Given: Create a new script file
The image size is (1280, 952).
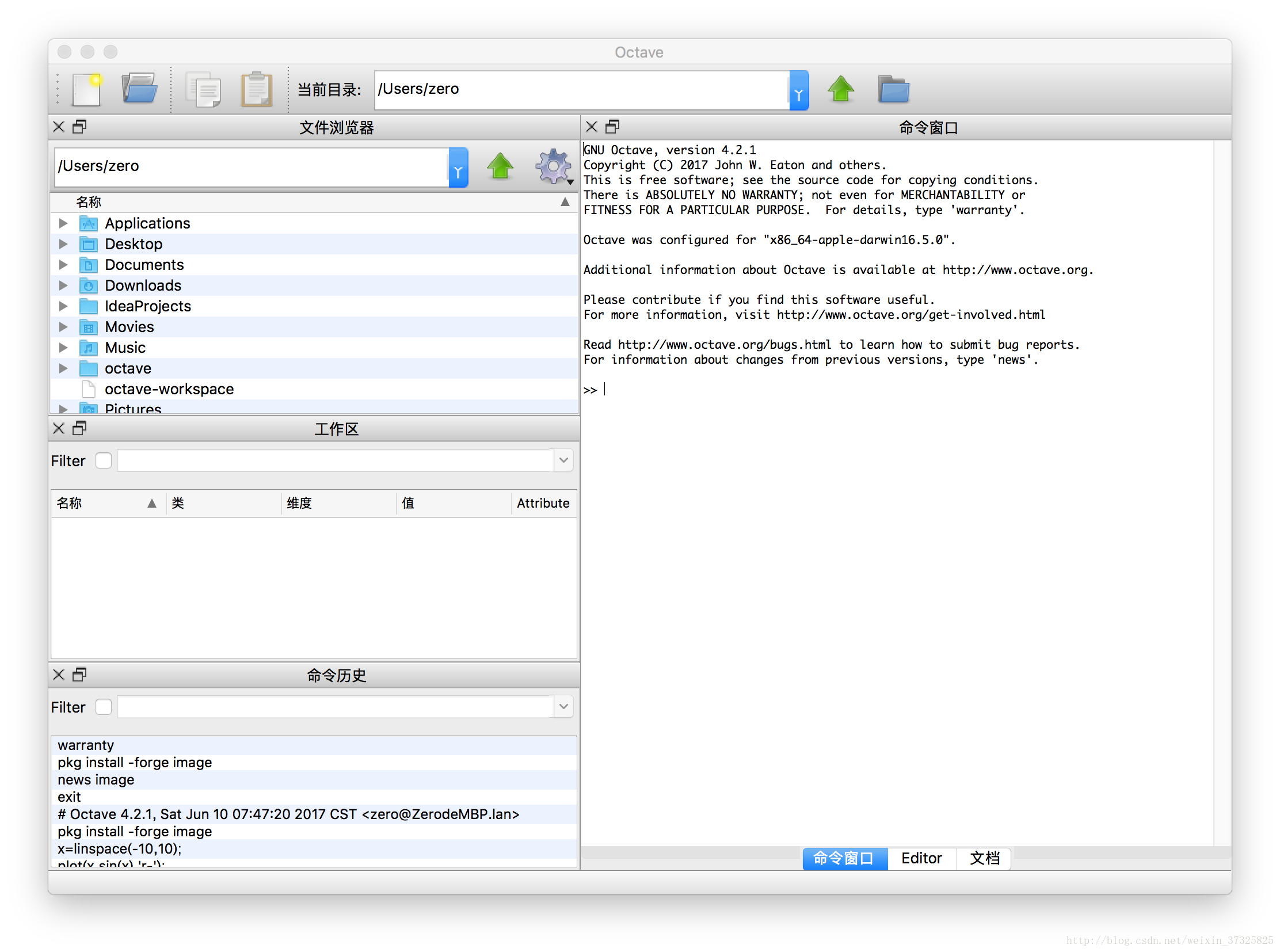Looking at the screenshot, I should (x=87, y=89).
